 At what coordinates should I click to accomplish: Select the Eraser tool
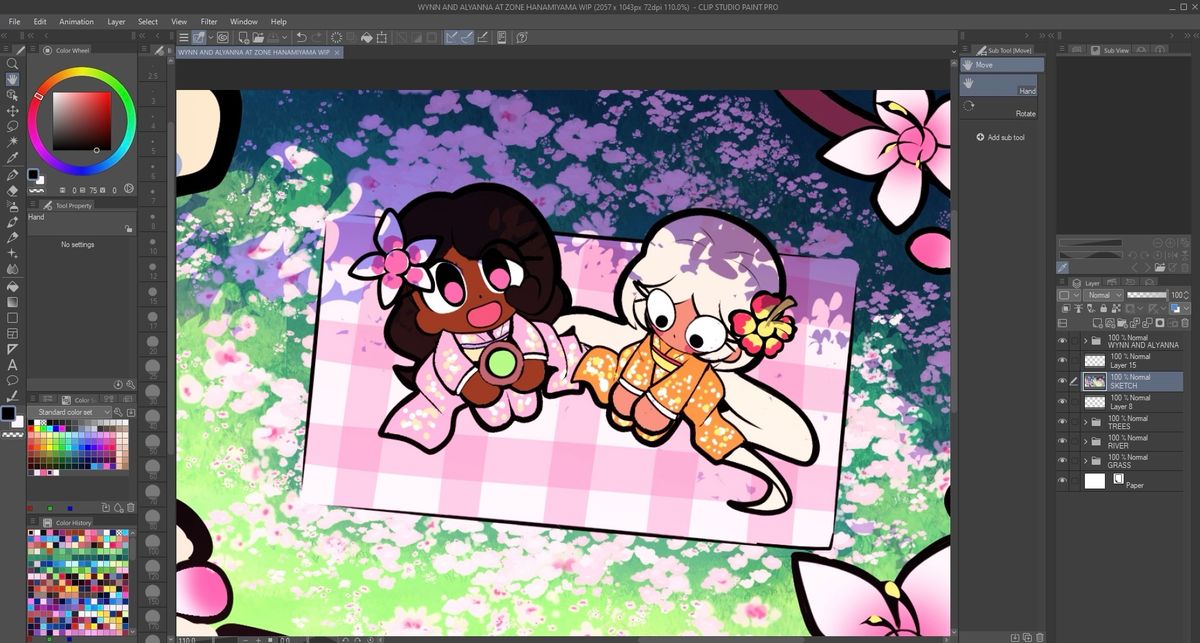[12, 190]
